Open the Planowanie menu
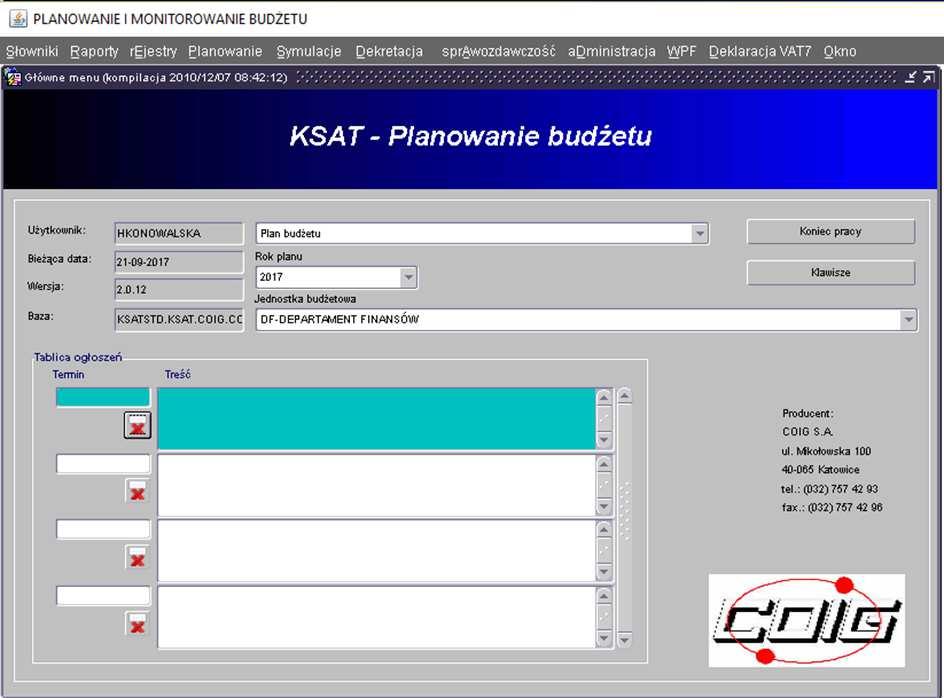This screenshot has width=944, height=698. (225, 51)
